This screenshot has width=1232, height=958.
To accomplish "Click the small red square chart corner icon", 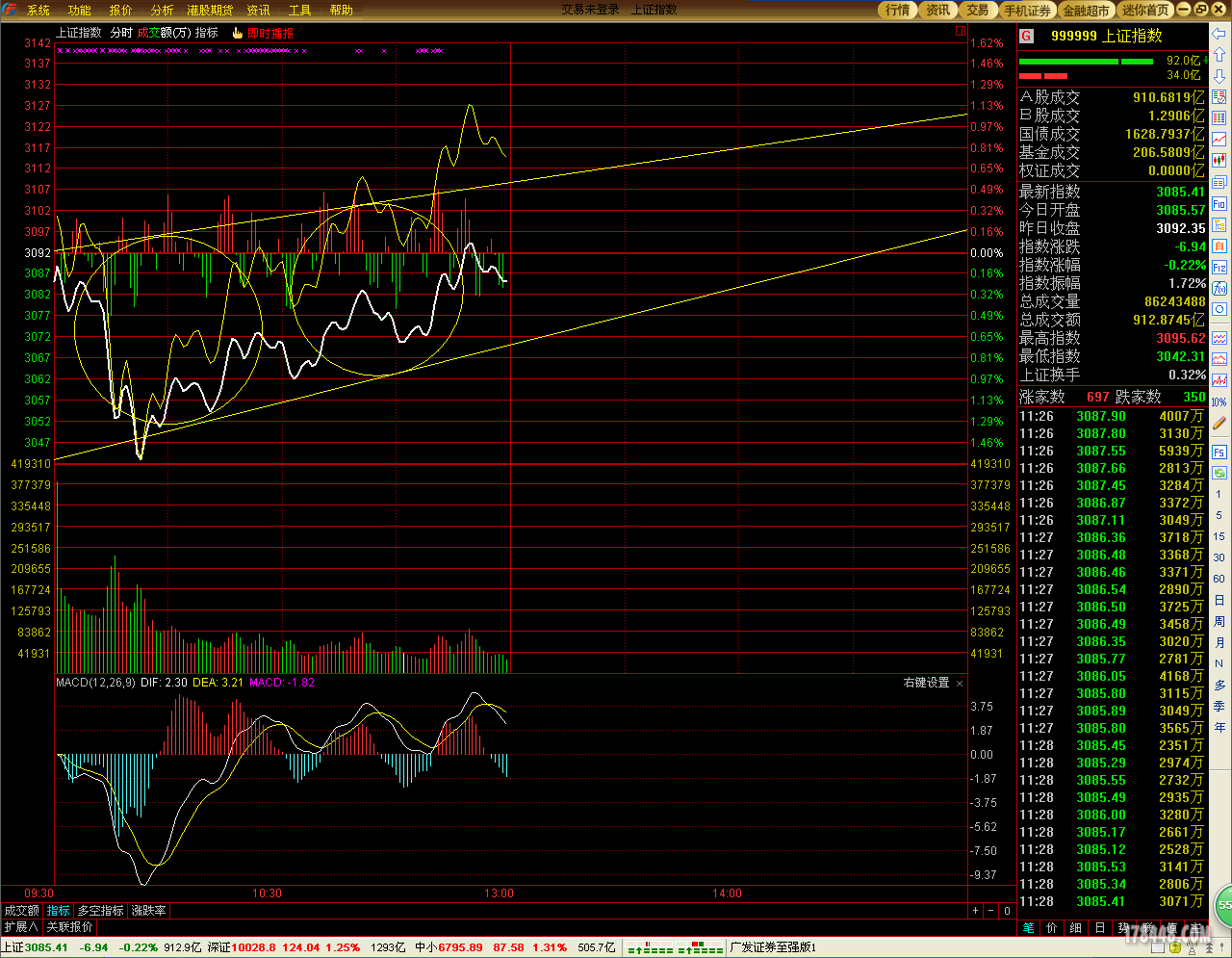I will tap(960, 31).
